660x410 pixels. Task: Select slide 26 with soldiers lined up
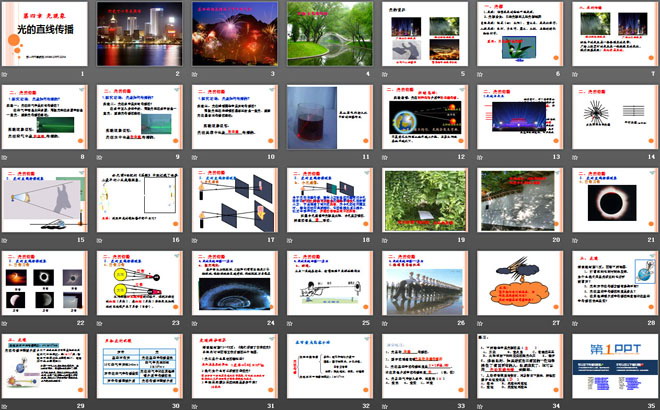[425, 283]
